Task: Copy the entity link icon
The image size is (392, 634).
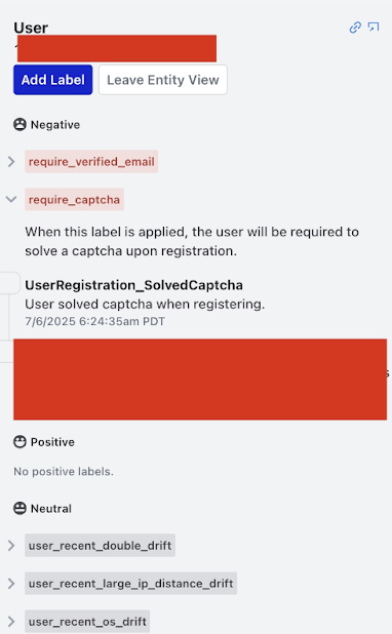Action: tap(355, 27)
